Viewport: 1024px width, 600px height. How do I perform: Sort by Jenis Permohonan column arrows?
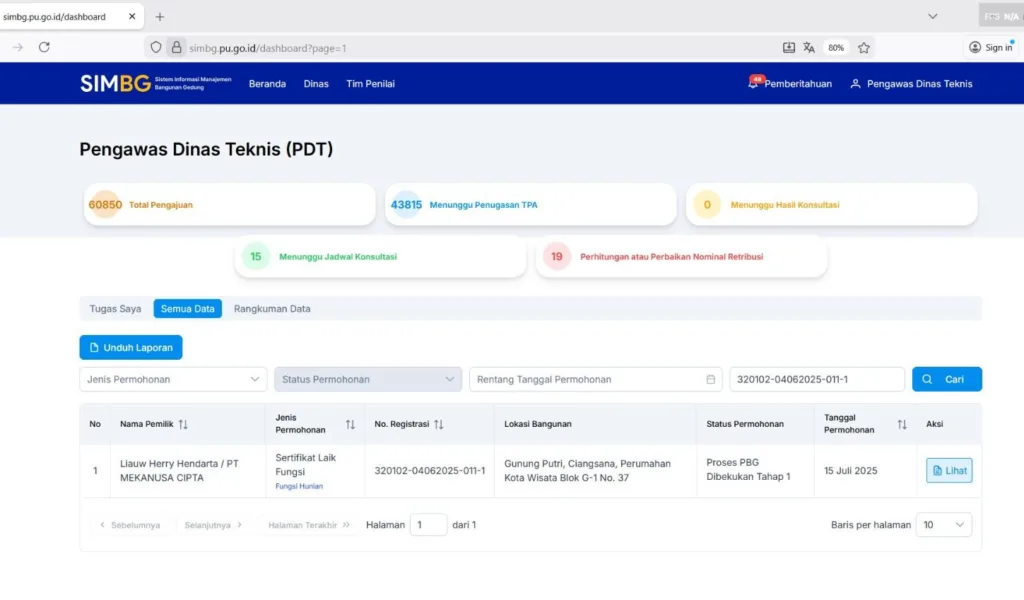[350, 424]
